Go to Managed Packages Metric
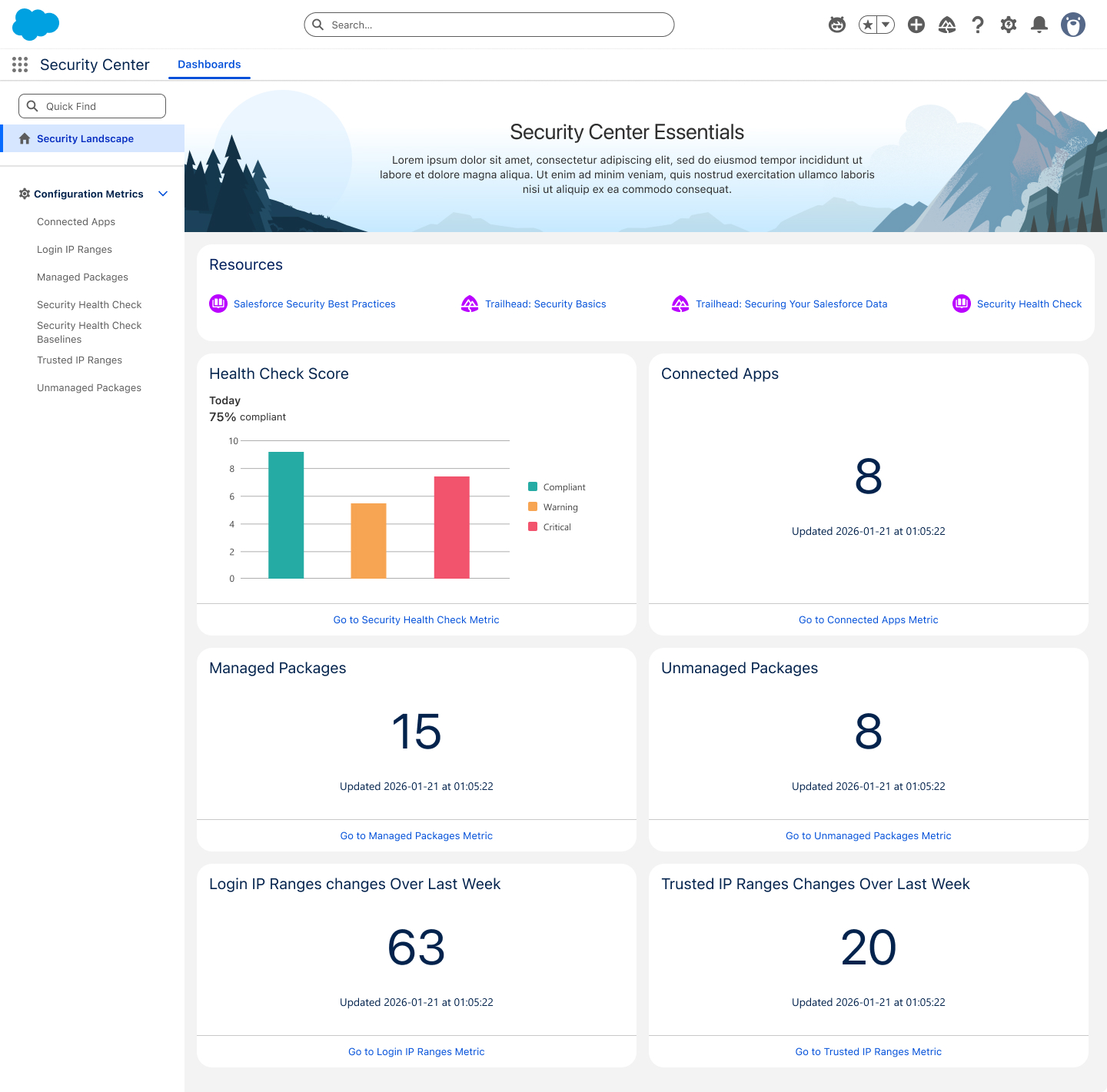This screenshot has height=1092, width=1107. click(417, 836)
